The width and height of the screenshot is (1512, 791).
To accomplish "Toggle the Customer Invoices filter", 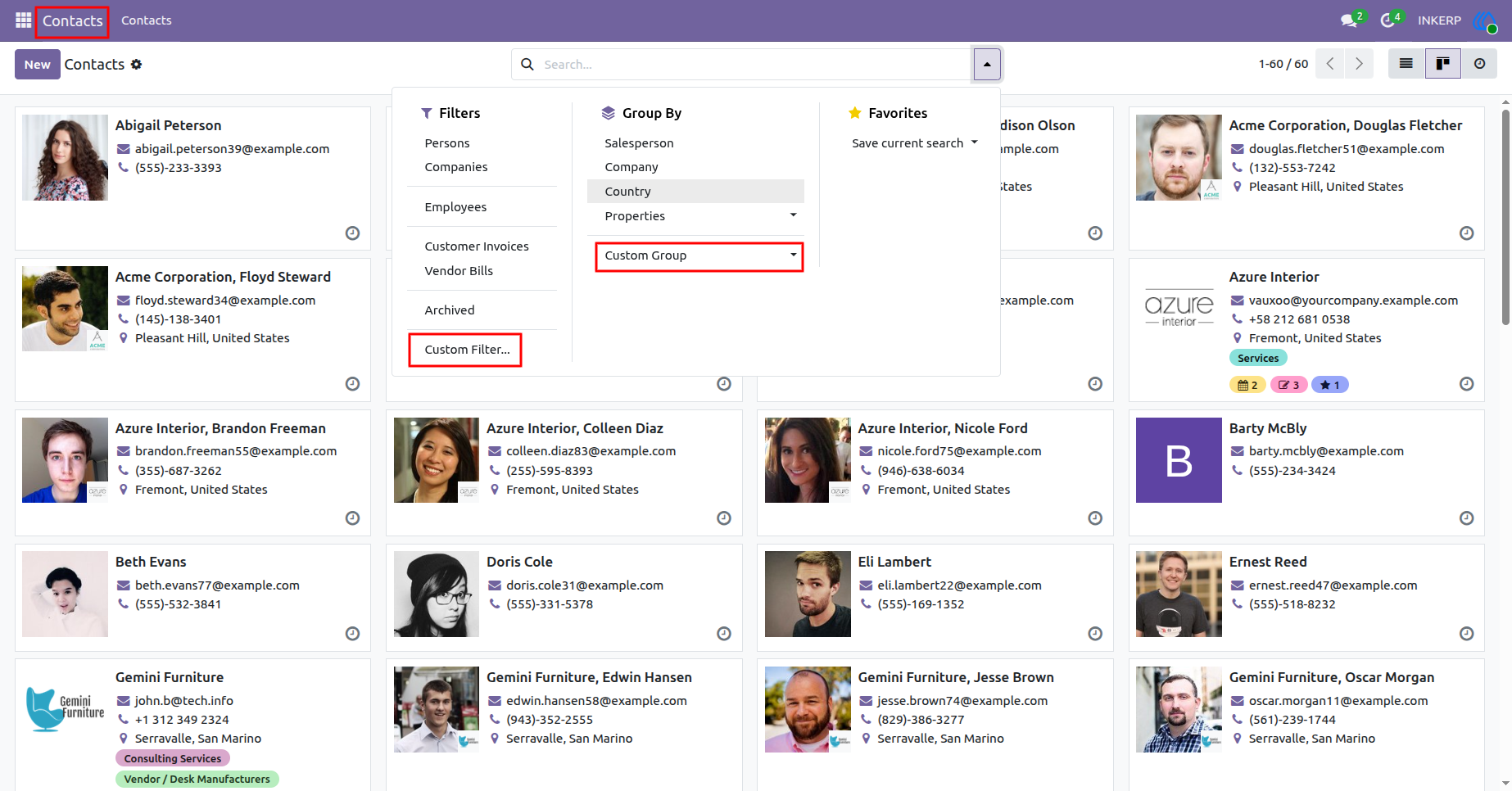I will (477, 246).
